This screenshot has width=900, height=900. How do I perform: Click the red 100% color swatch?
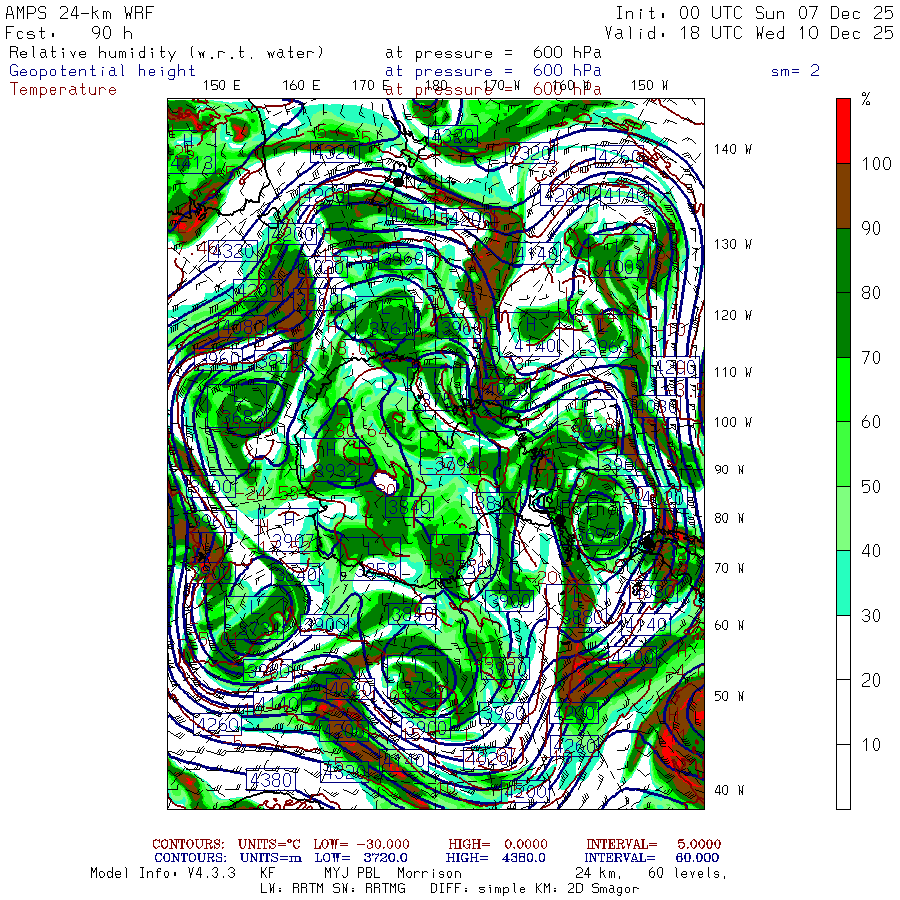pos(843,131)
